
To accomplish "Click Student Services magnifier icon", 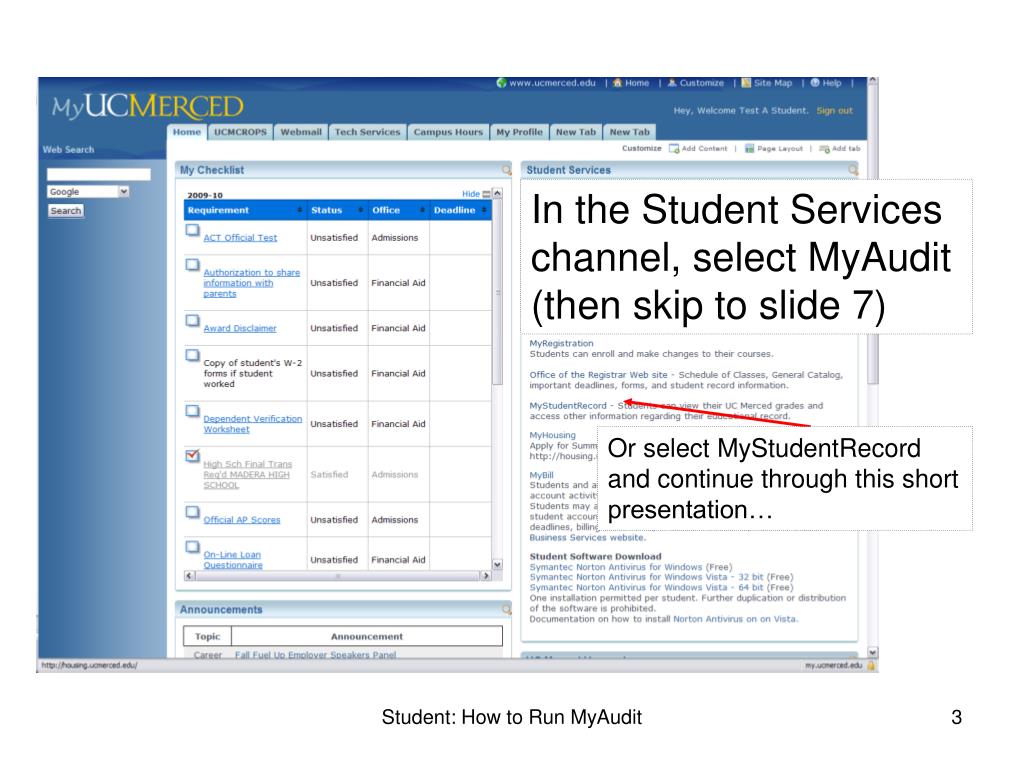I will pyautogui.click(x=853, y=170).
